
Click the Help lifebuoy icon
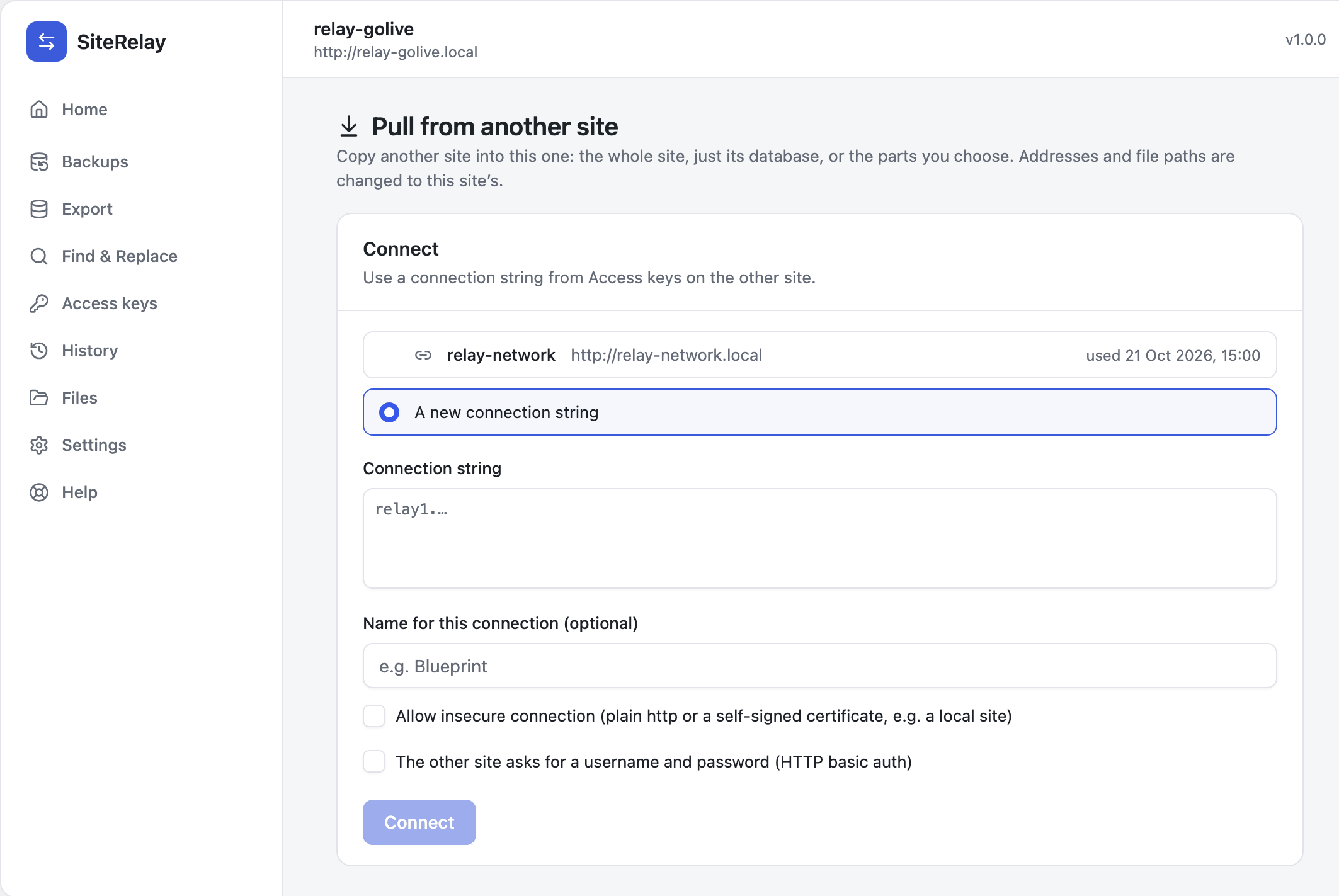[x=39, y=492]
